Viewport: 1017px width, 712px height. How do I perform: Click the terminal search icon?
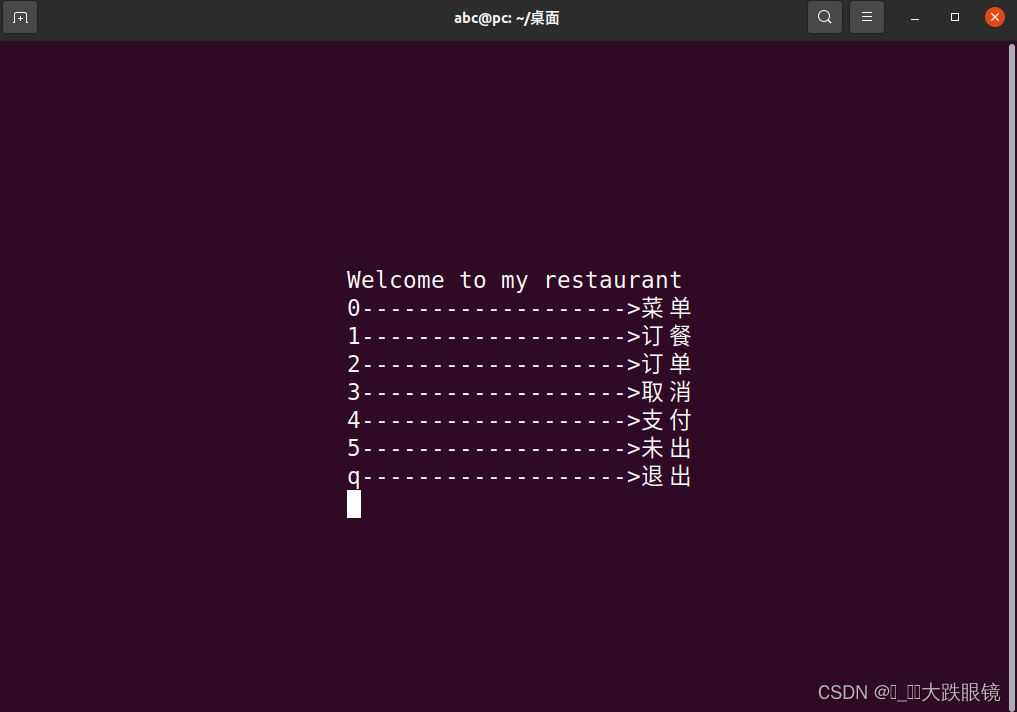coord(824,17)
